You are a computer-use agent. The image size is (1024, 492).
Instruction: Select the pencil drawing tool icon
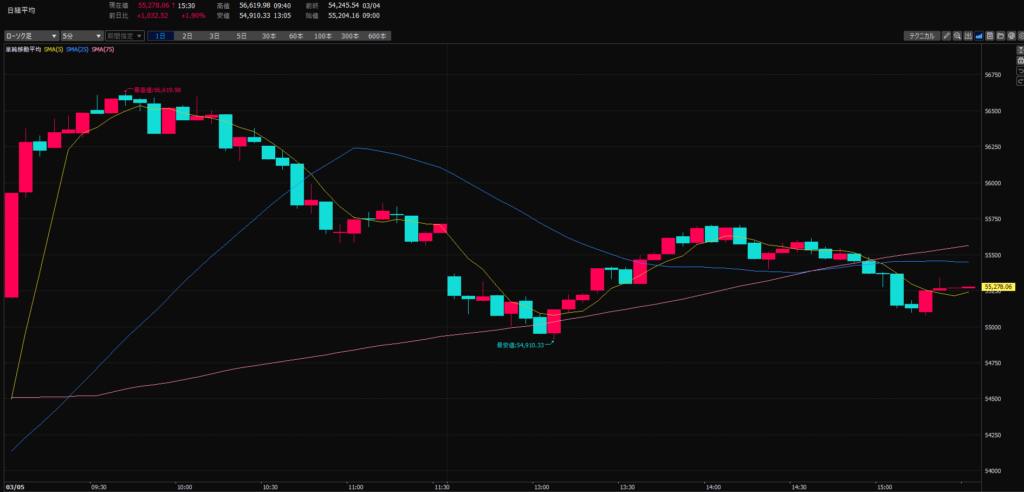[x=947, y=36]
